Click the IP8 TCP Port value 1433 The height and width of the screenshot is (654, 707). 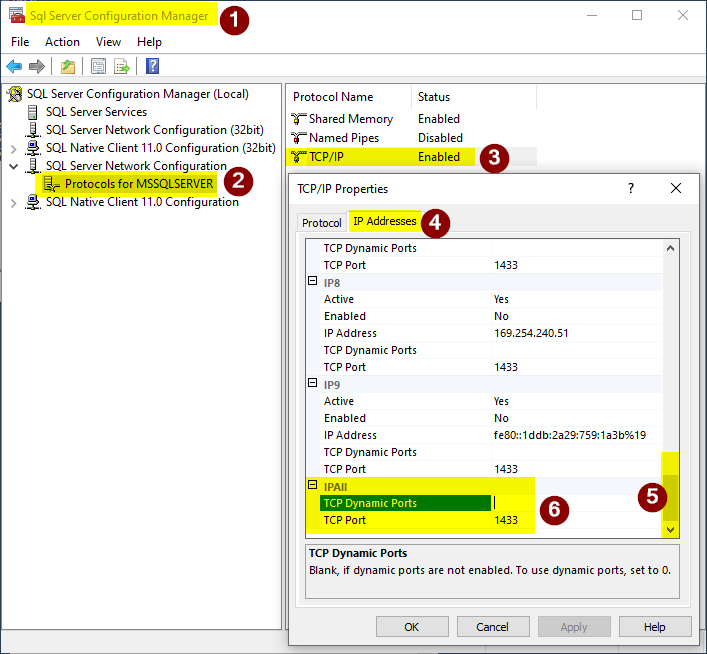coord(506,367)
